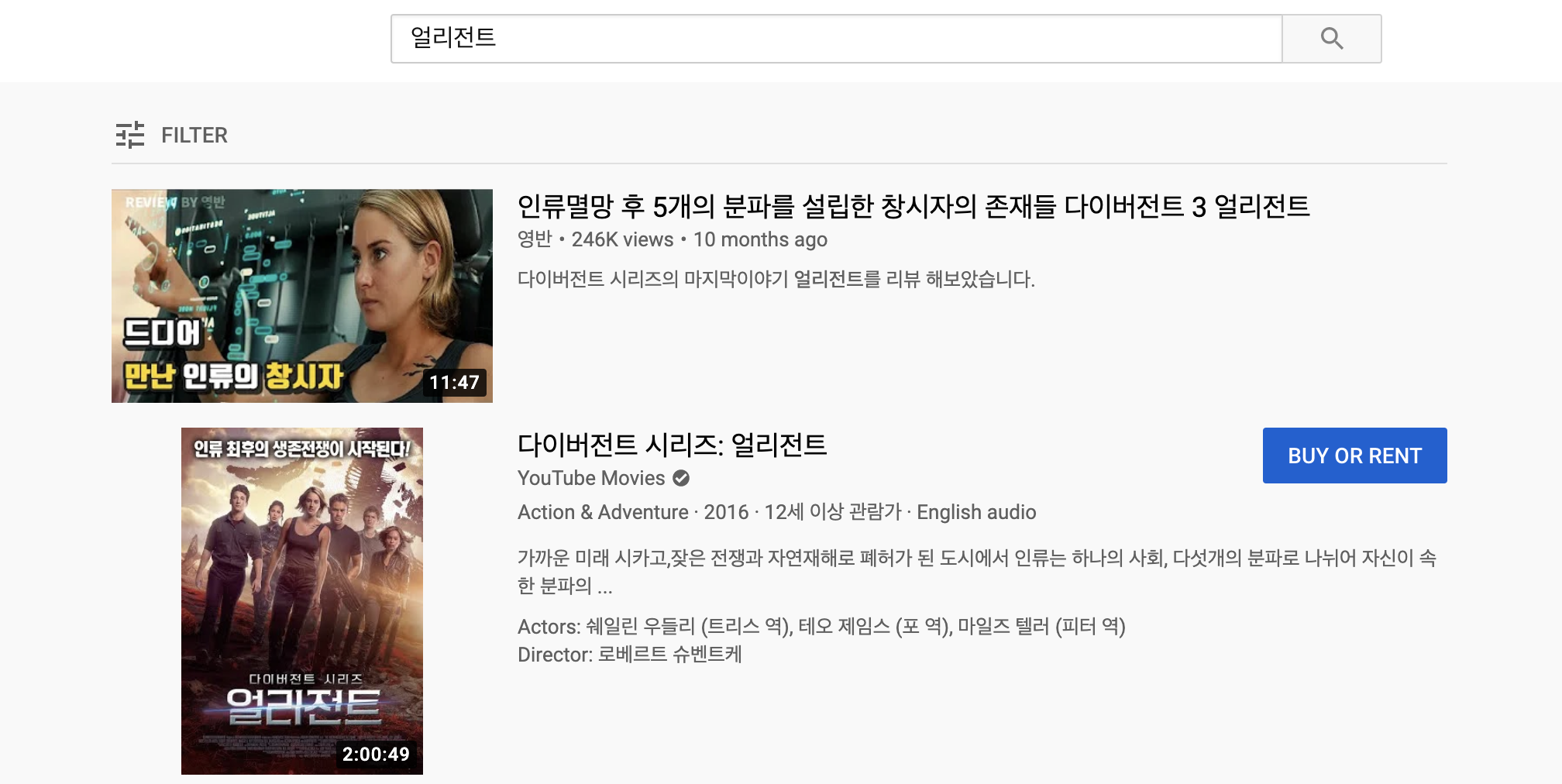
Task: Visit the 영반 channel
Action: point(535,239)
